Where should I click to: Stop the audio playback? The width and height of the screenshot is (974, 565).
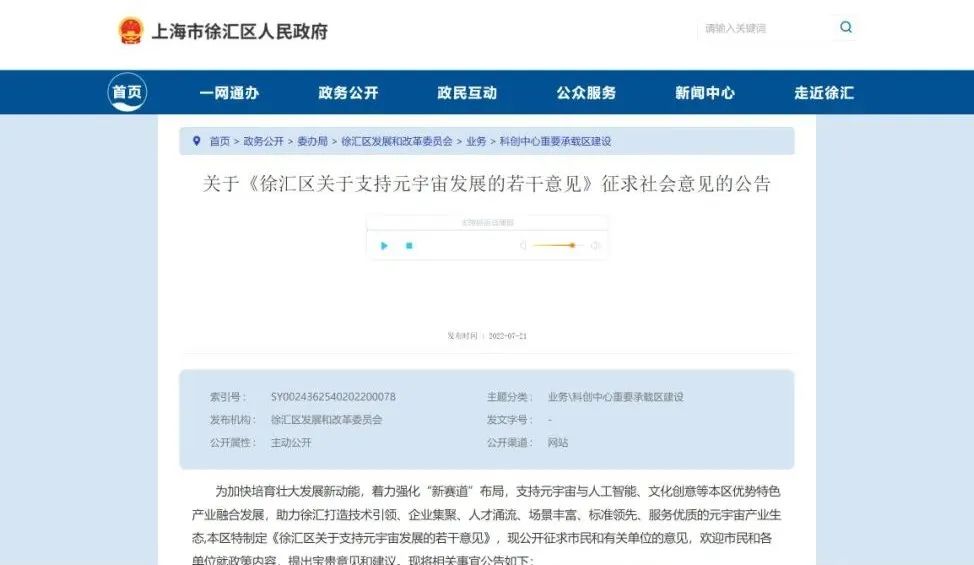(x=409, y=245)
